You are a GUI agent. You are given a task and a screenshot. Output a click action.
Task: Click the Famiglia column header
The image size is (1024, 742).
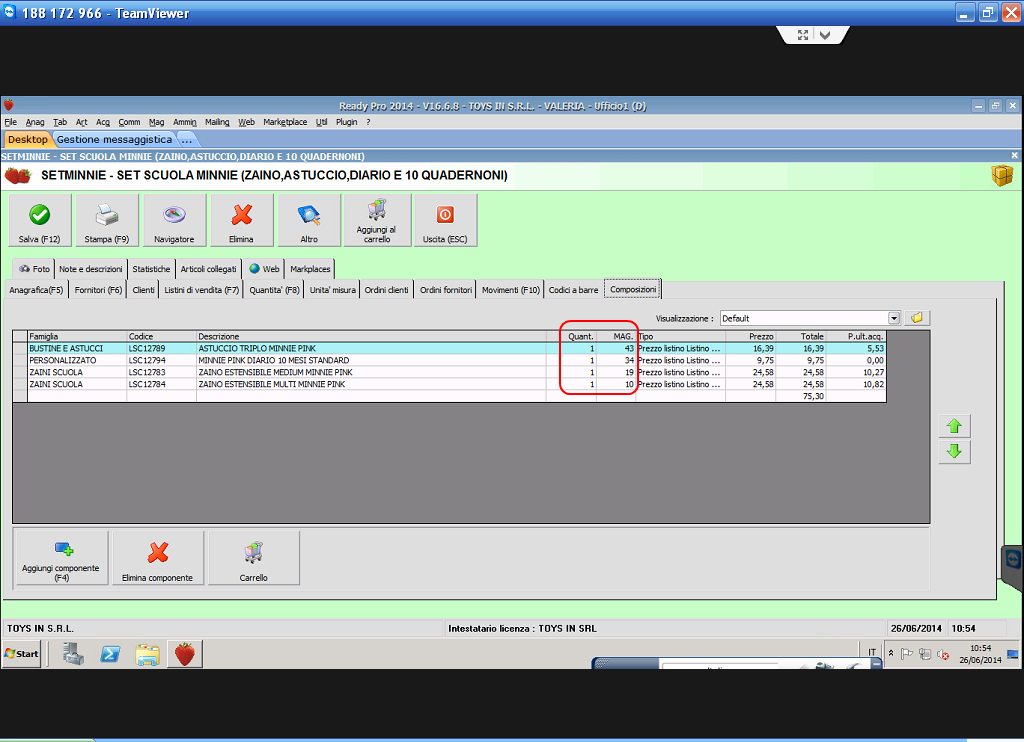[76, 336]
